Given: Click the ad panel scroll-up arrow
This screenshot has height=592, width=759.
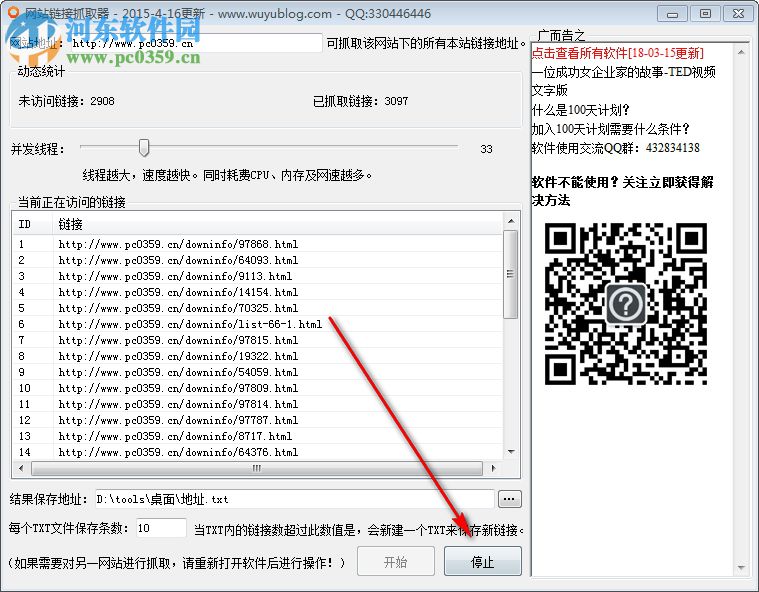Looking at the screenshot, I should click(x=741, y=52).
